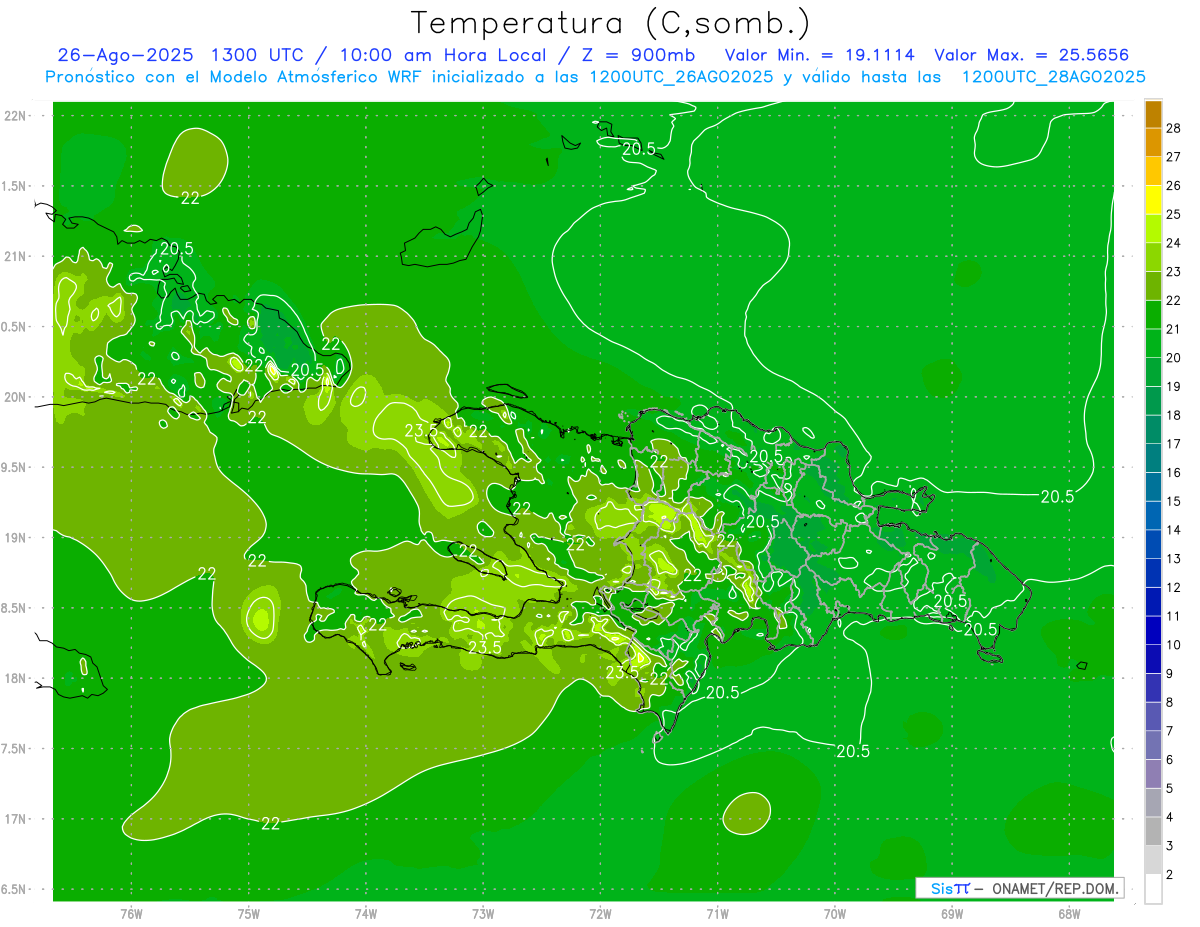Screen dimensions: 1200x927
Task: Pick the lime swatch between 24 and 25
Action: pos(1153,229)
